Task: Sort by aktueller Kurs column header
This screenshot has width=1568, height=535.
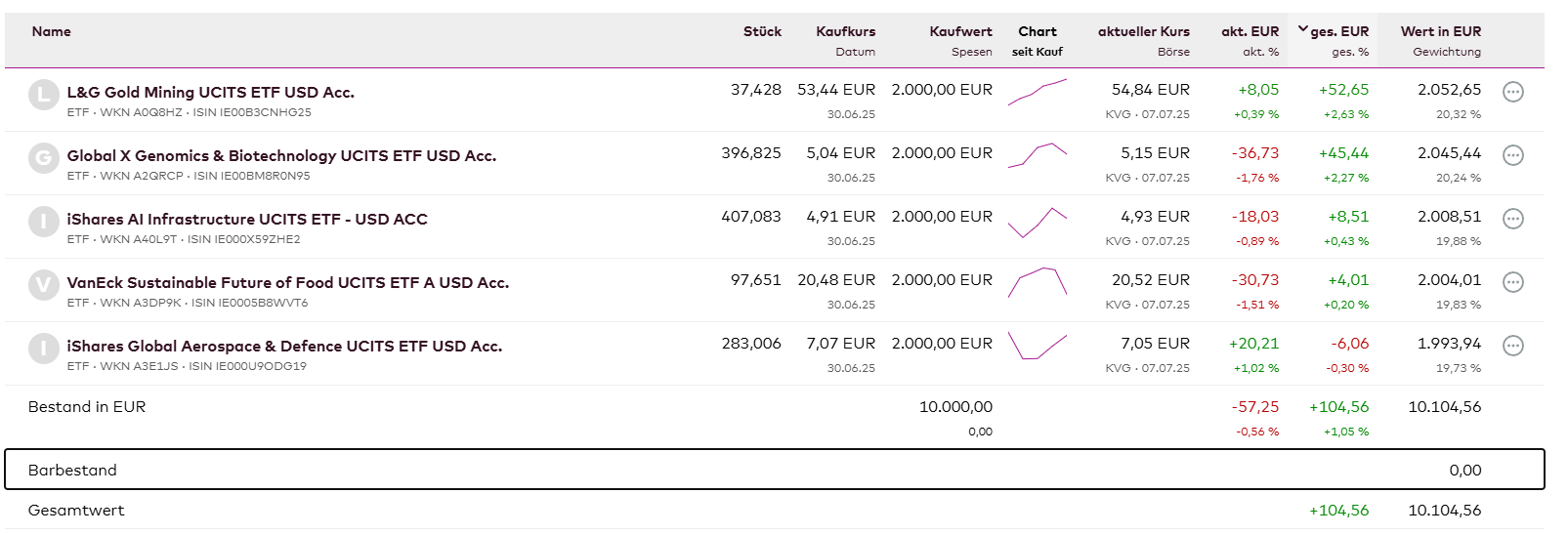Action: (1143, 31)
